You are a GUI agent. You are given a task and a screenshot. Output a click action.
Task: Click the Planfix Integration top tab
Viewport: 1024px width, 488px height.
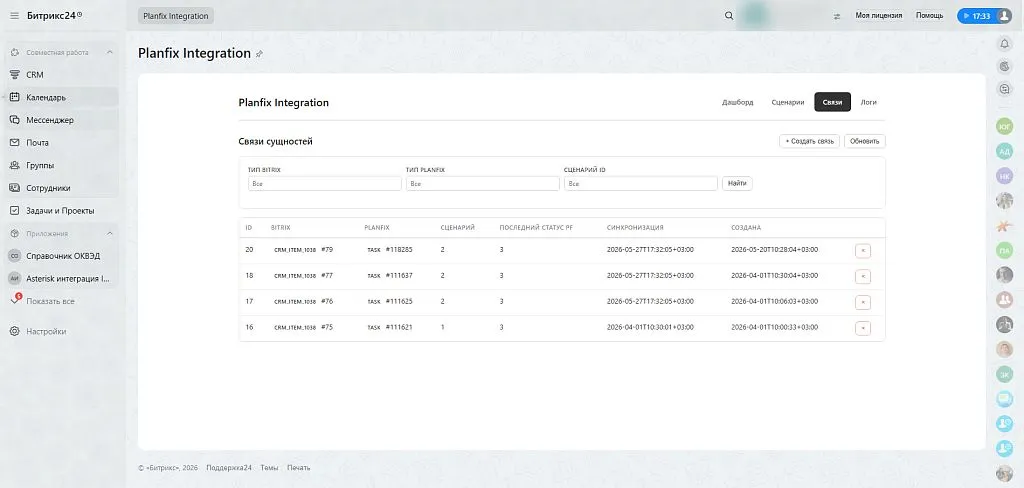176,16
